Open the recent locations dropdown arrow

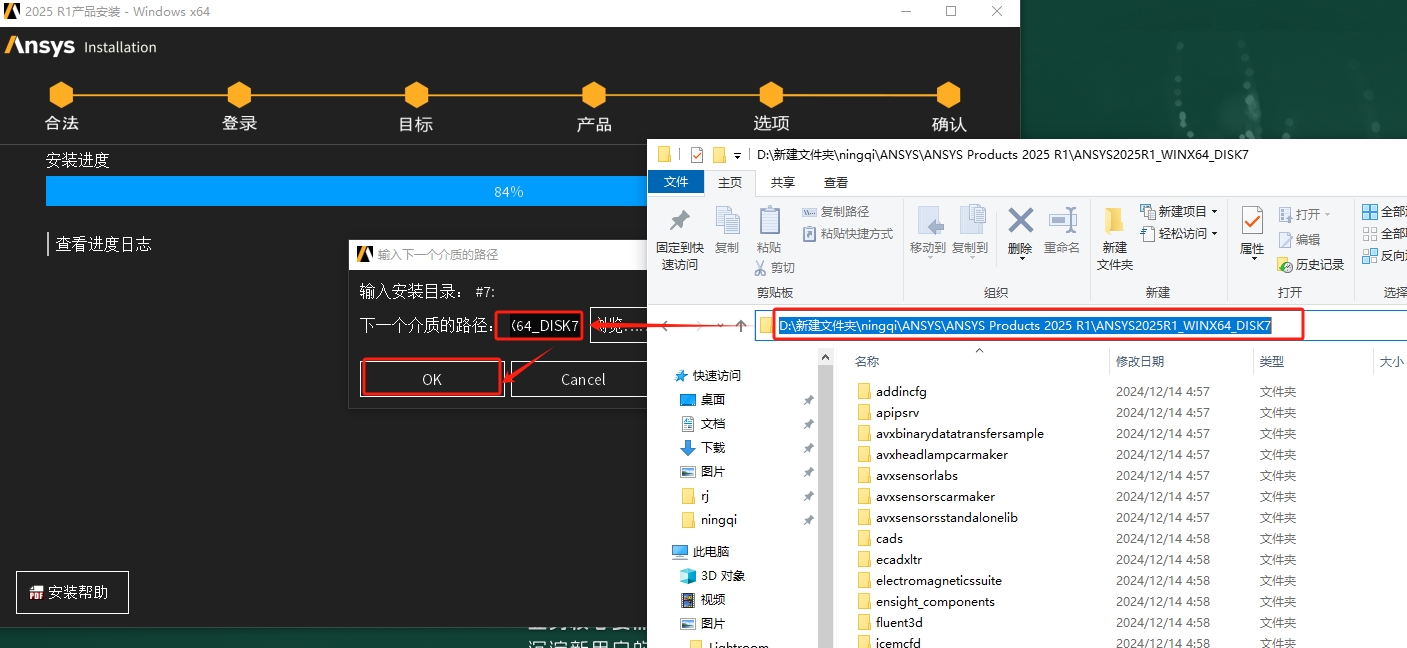[x=718, y=327]
